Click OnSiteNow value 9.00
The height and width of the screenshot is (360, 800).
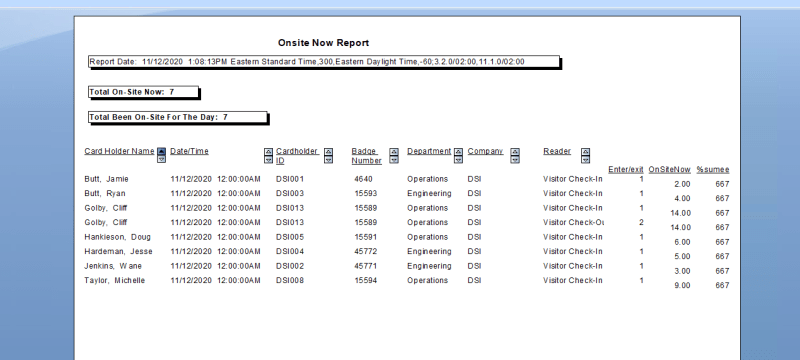[x=682, y=286]
